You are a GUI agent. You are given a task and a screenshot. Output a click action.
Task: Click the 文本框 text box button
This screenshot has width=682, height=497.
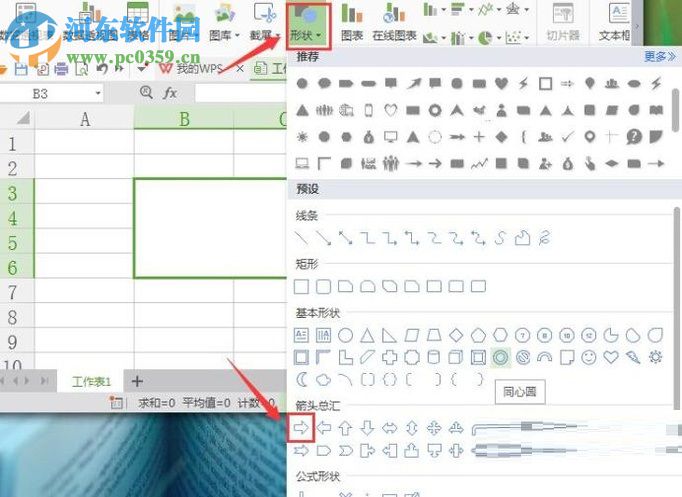(x=614, y=23)
